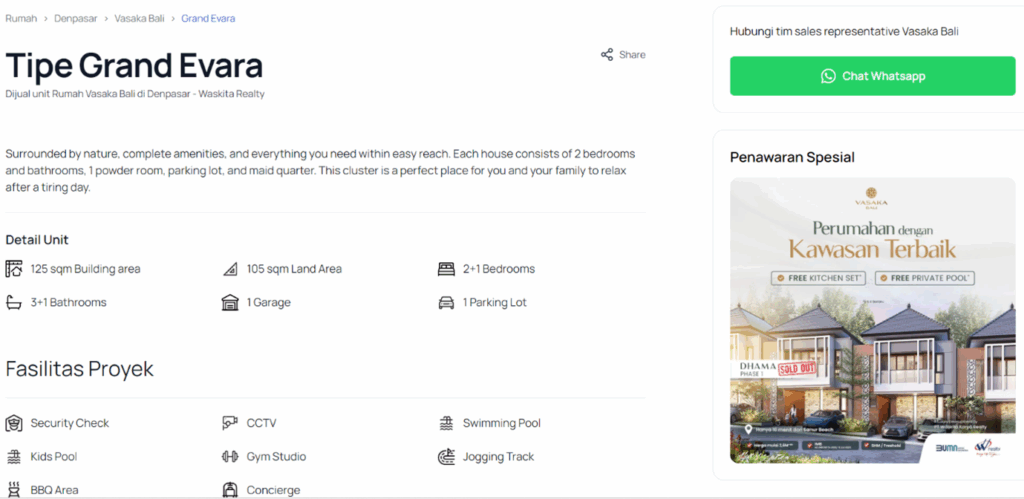Screen dimensions: 1024x499
Task: Click the CCTV camera icon
Action: (x=230, y=423)
